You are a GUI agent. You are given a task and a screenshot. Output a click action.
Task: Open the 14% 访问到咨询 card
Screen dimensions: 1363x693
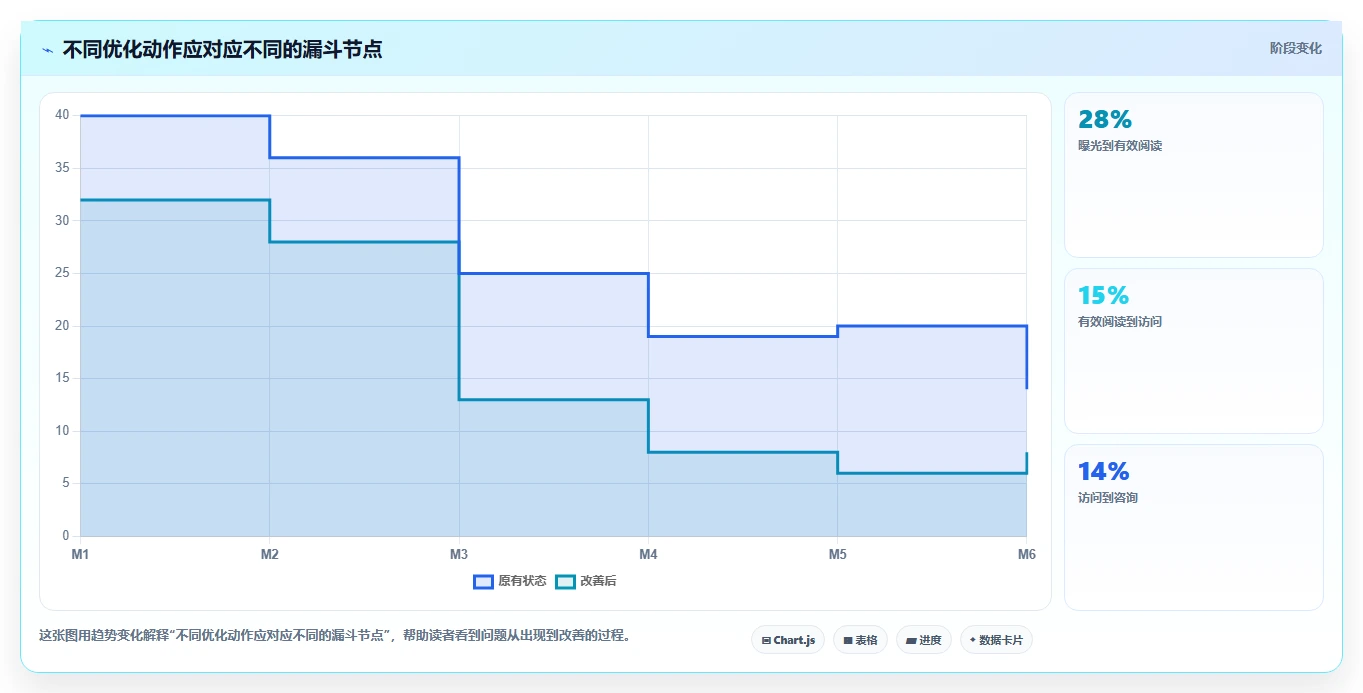(1194, 527)
